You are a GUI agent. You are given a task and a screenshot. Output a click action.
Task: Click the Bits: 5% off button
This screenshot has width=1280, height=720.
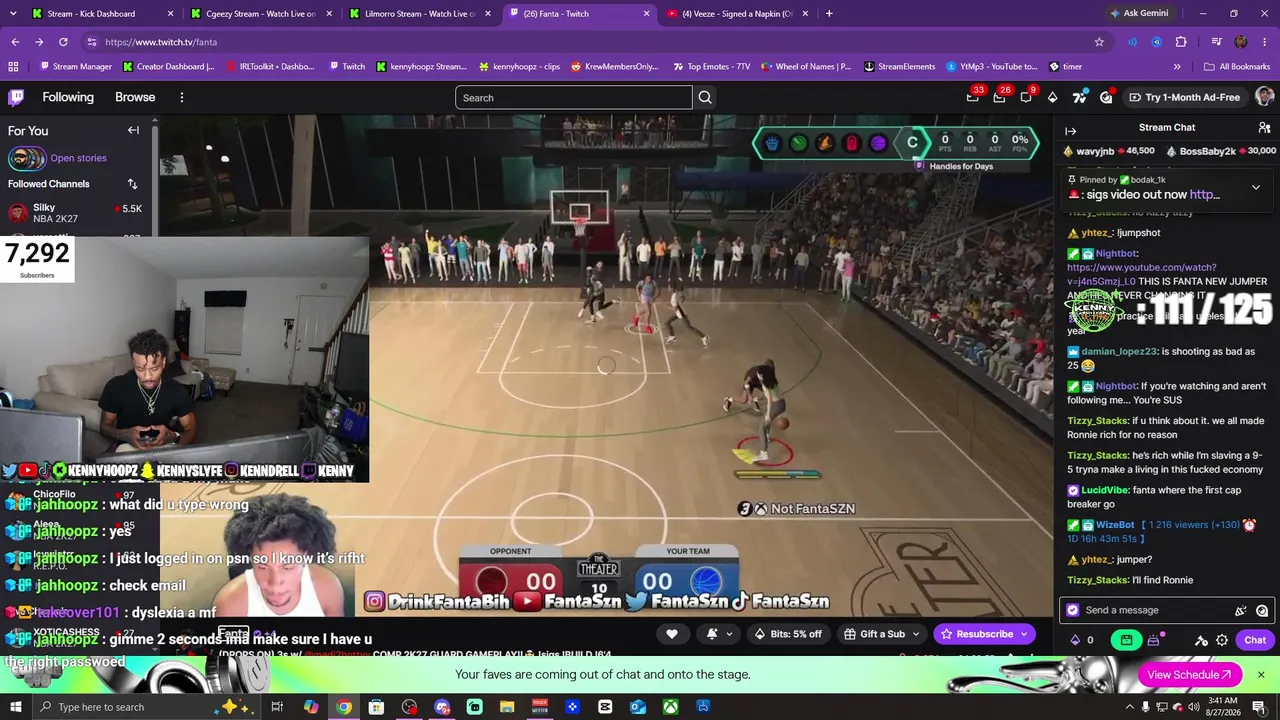788,634
